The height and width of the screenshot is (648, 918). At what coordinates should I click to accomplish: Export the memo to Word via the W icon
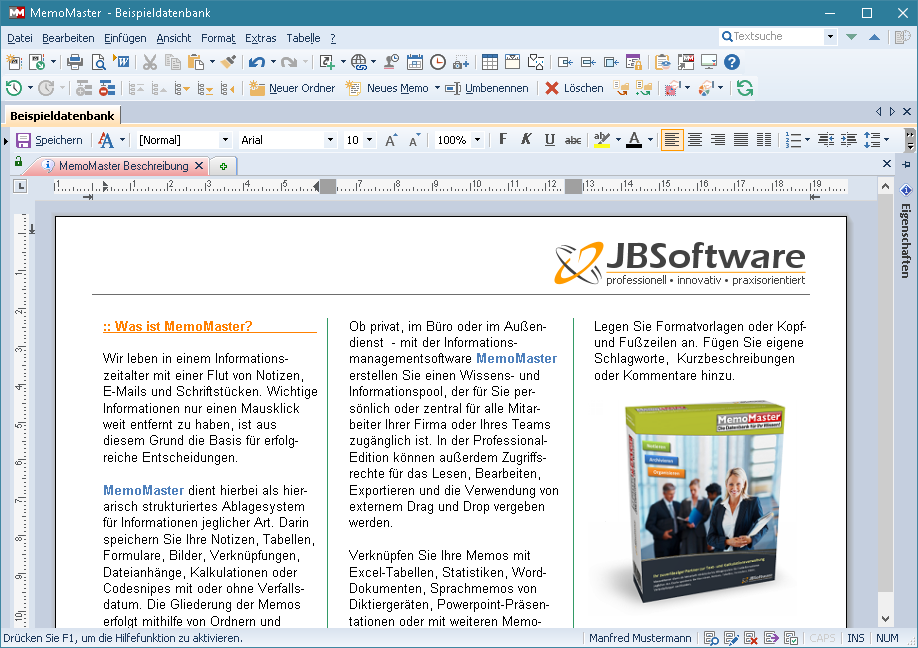(122, 61)
